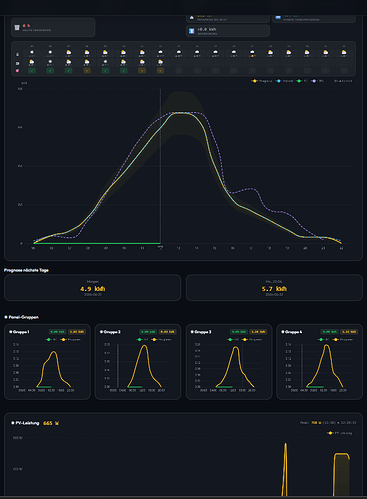Toggle IST legend entry in Gruppe 1 chart
Screen dimensions: 367x499
(x=51, y=339)
